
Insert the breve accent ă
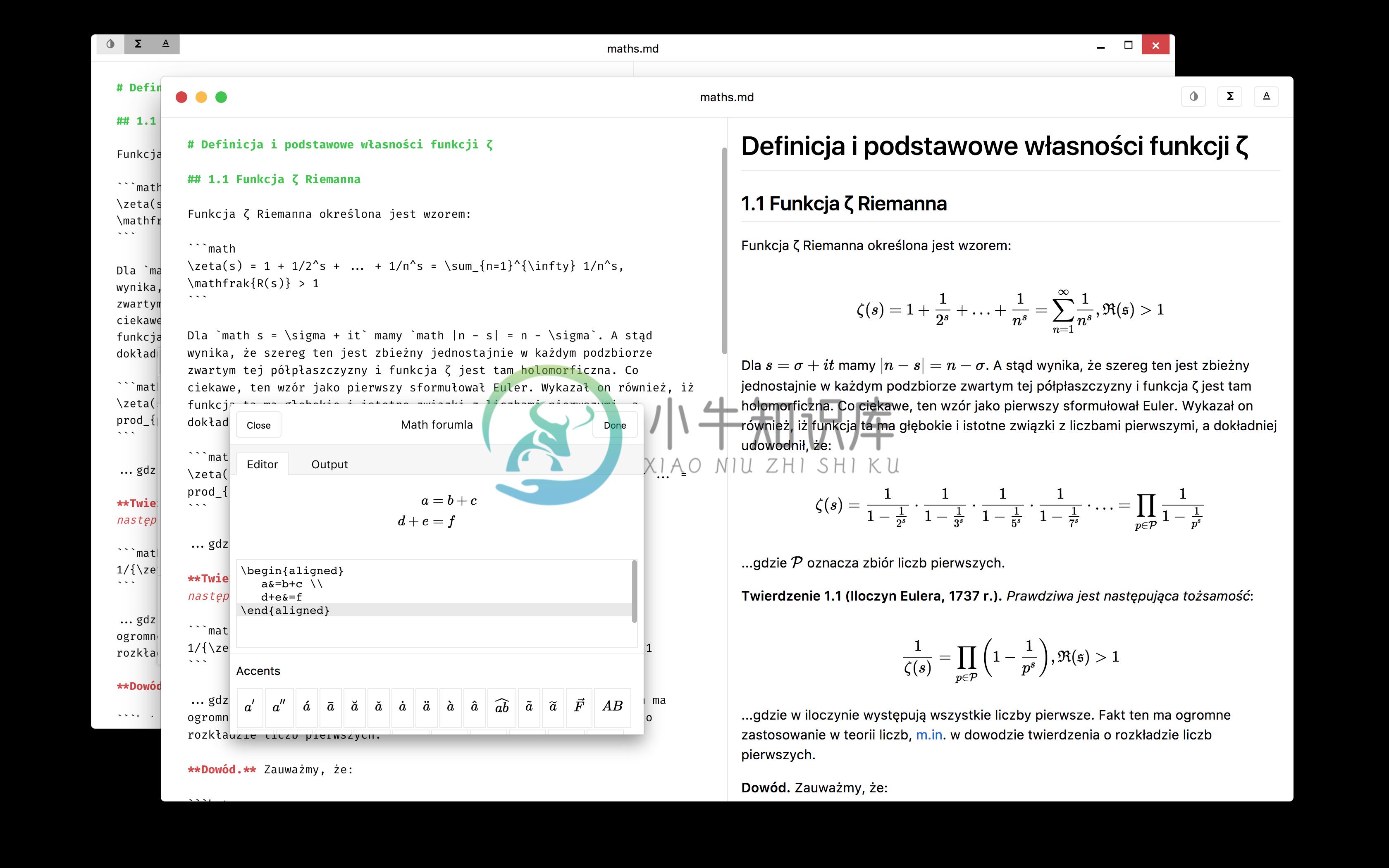(x=355, y=707)
